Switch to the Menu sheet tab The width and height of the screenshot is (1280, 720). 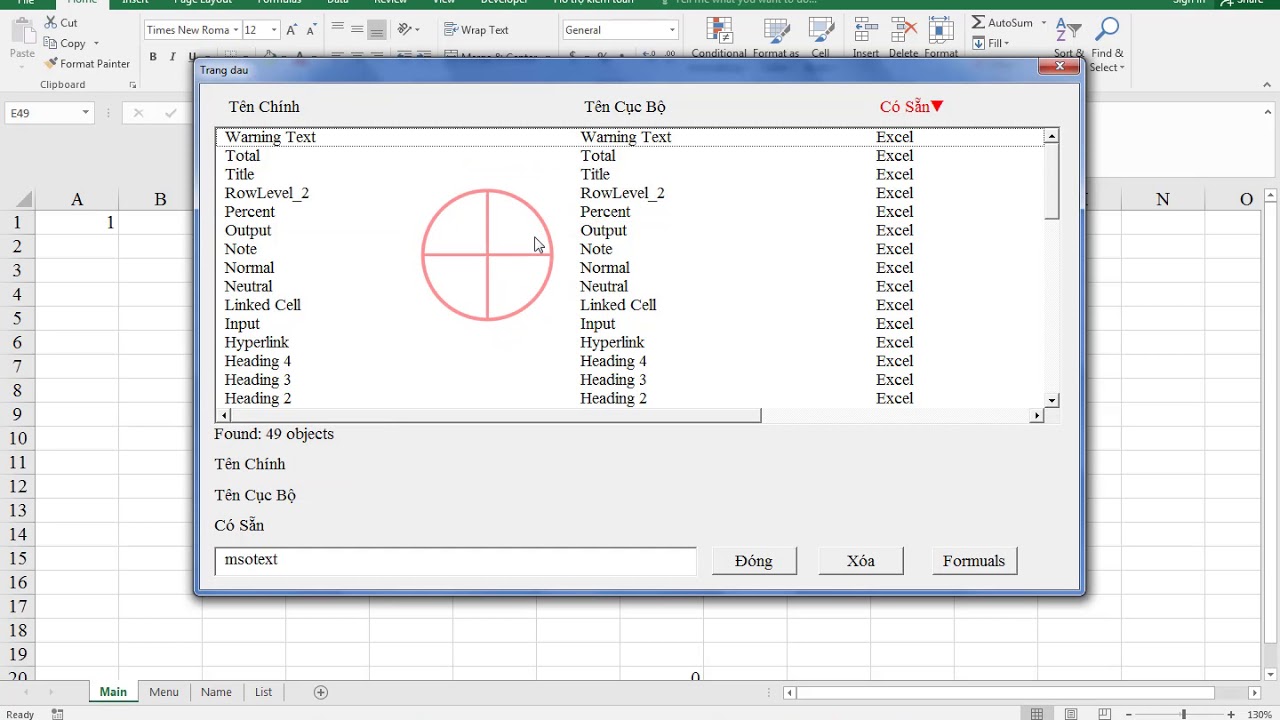tap(164, 692)
